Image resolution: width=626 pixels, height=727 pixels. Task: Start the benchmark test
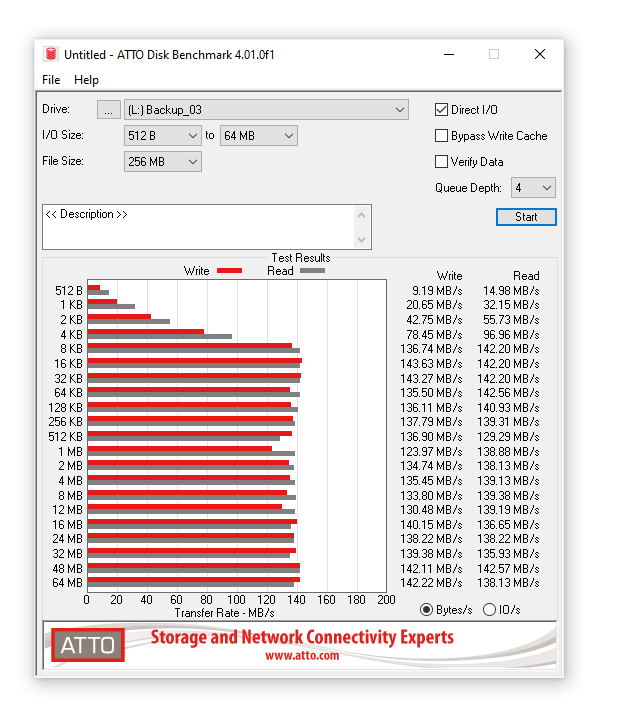tap(526, 217)
